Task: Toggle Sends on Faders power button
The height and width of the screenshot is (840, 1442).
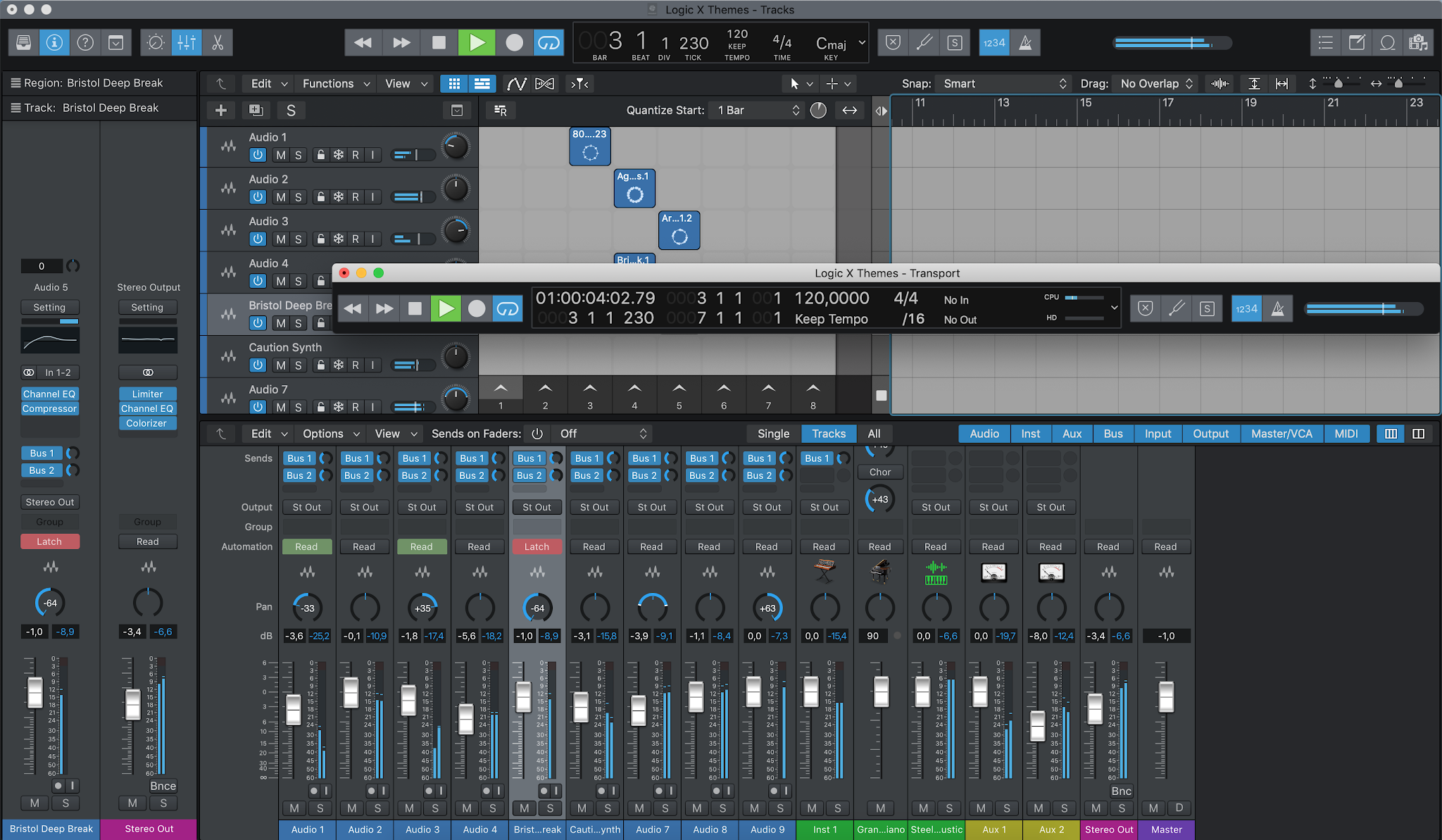Action: point(537,434)
